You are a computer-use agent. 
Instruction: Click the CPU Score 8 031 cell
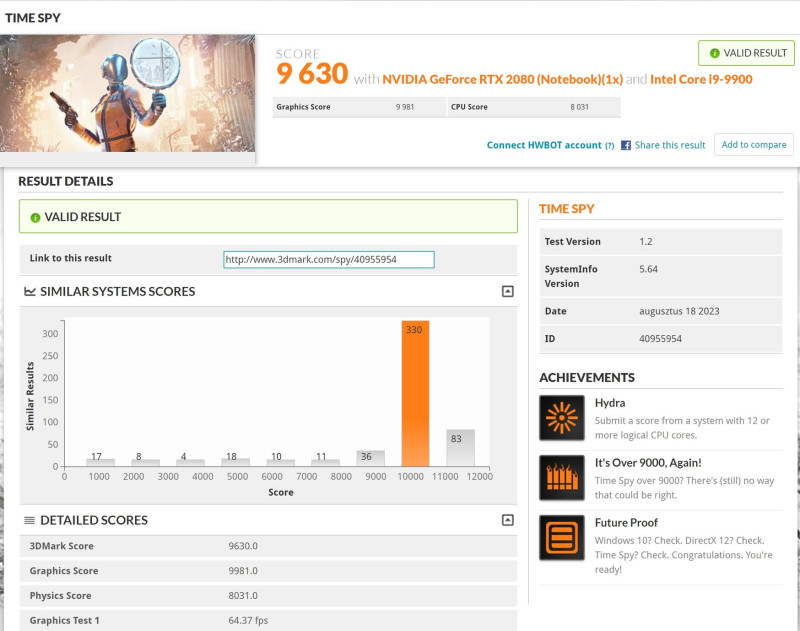534,107
